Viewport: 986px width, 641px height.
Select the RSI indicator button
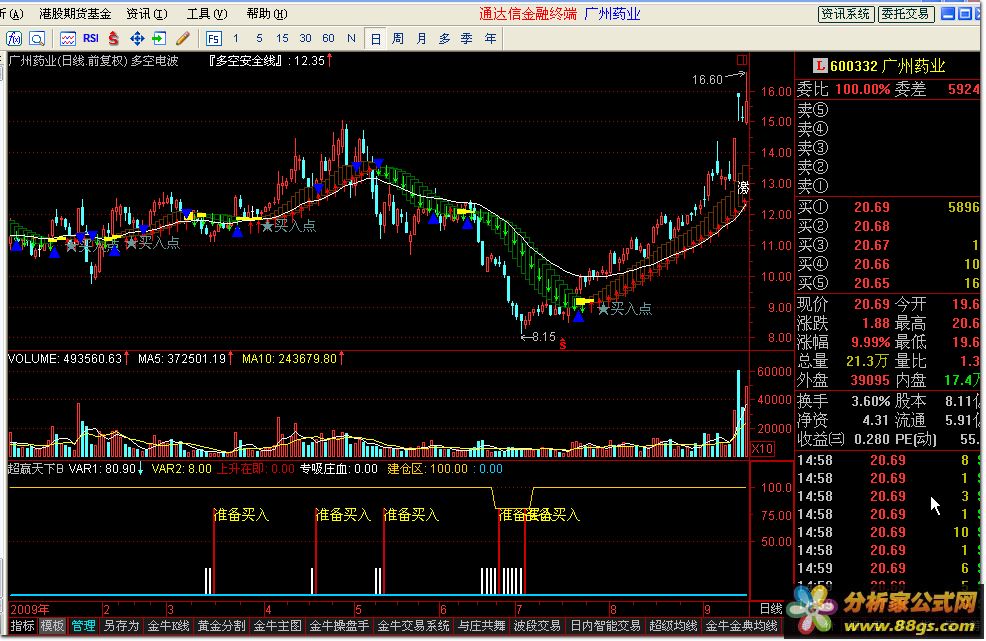click(91, 39)
